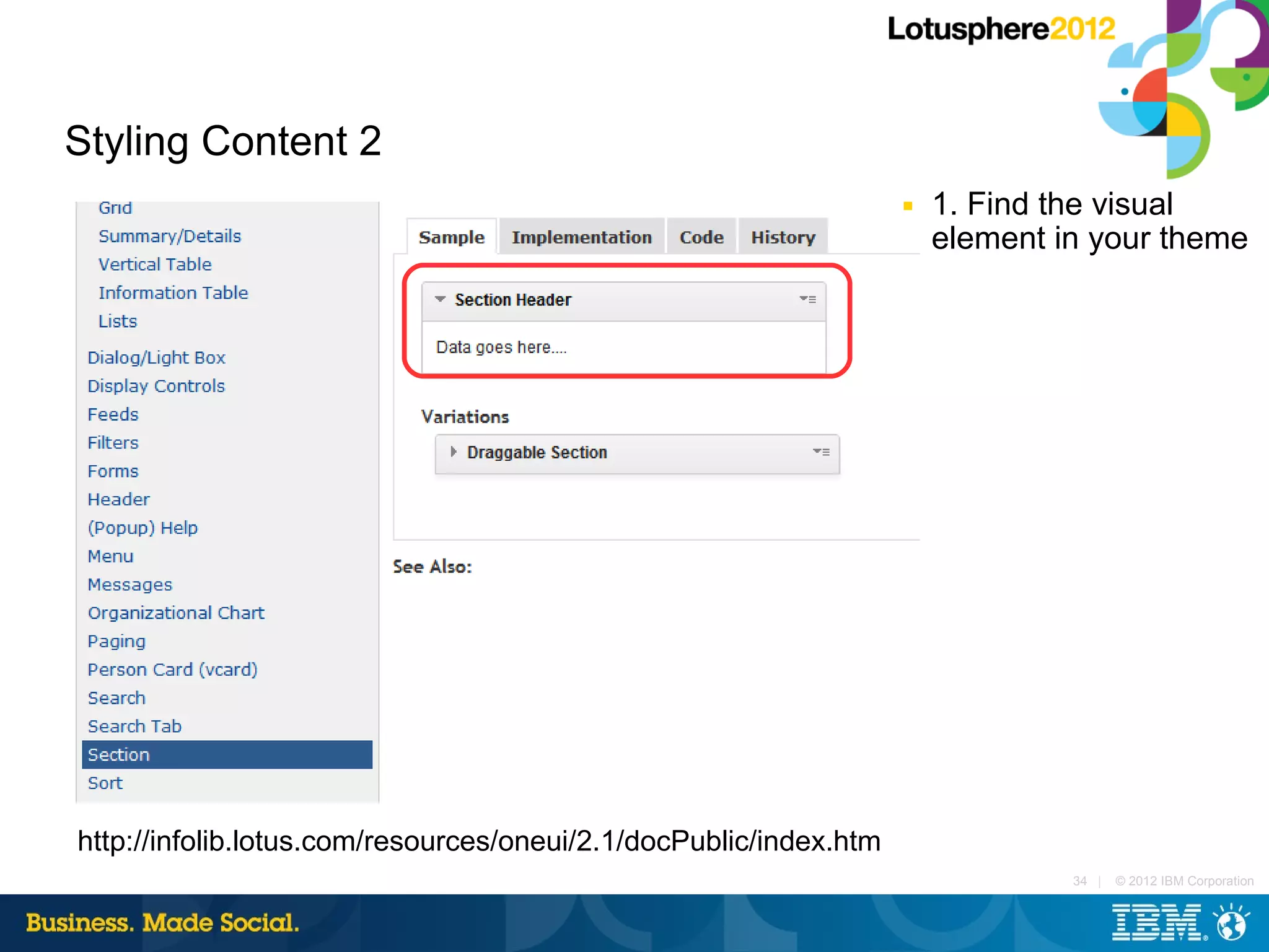Switch to the Sample tab
This screenshot has height=952, width=1269.
point(452,237)
